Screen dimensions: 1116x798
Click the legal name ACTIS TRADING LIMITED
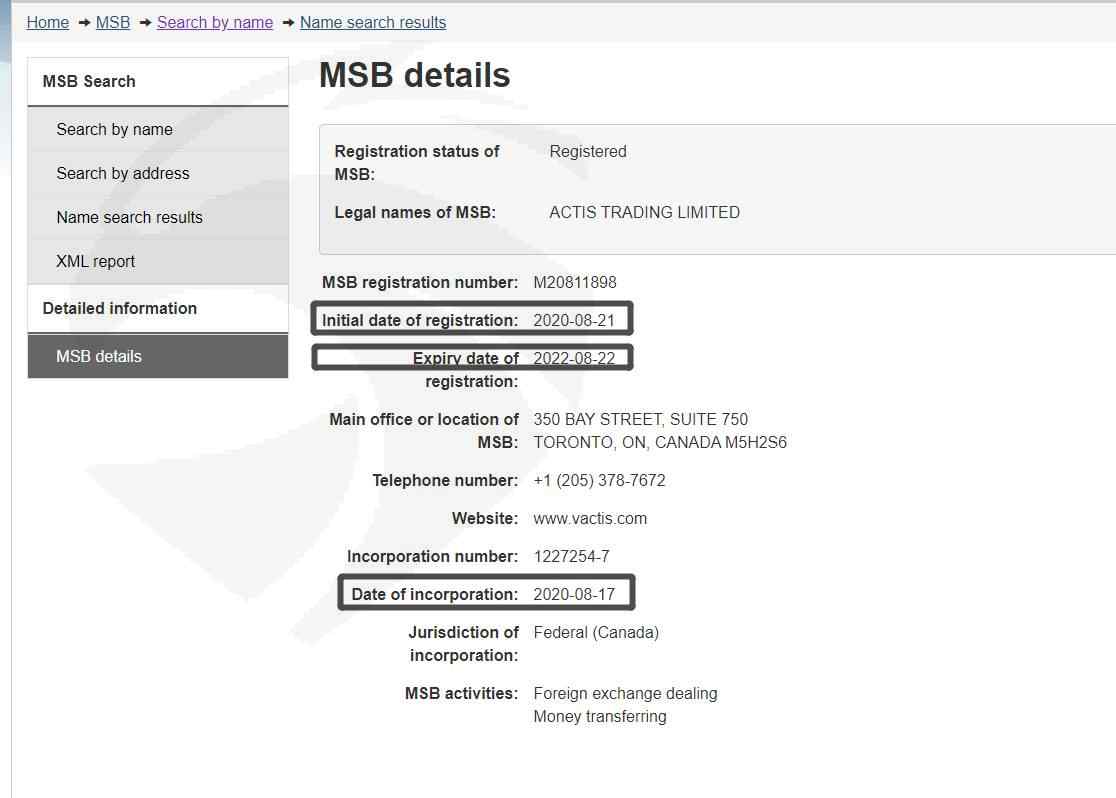click(x=644, y=213)
